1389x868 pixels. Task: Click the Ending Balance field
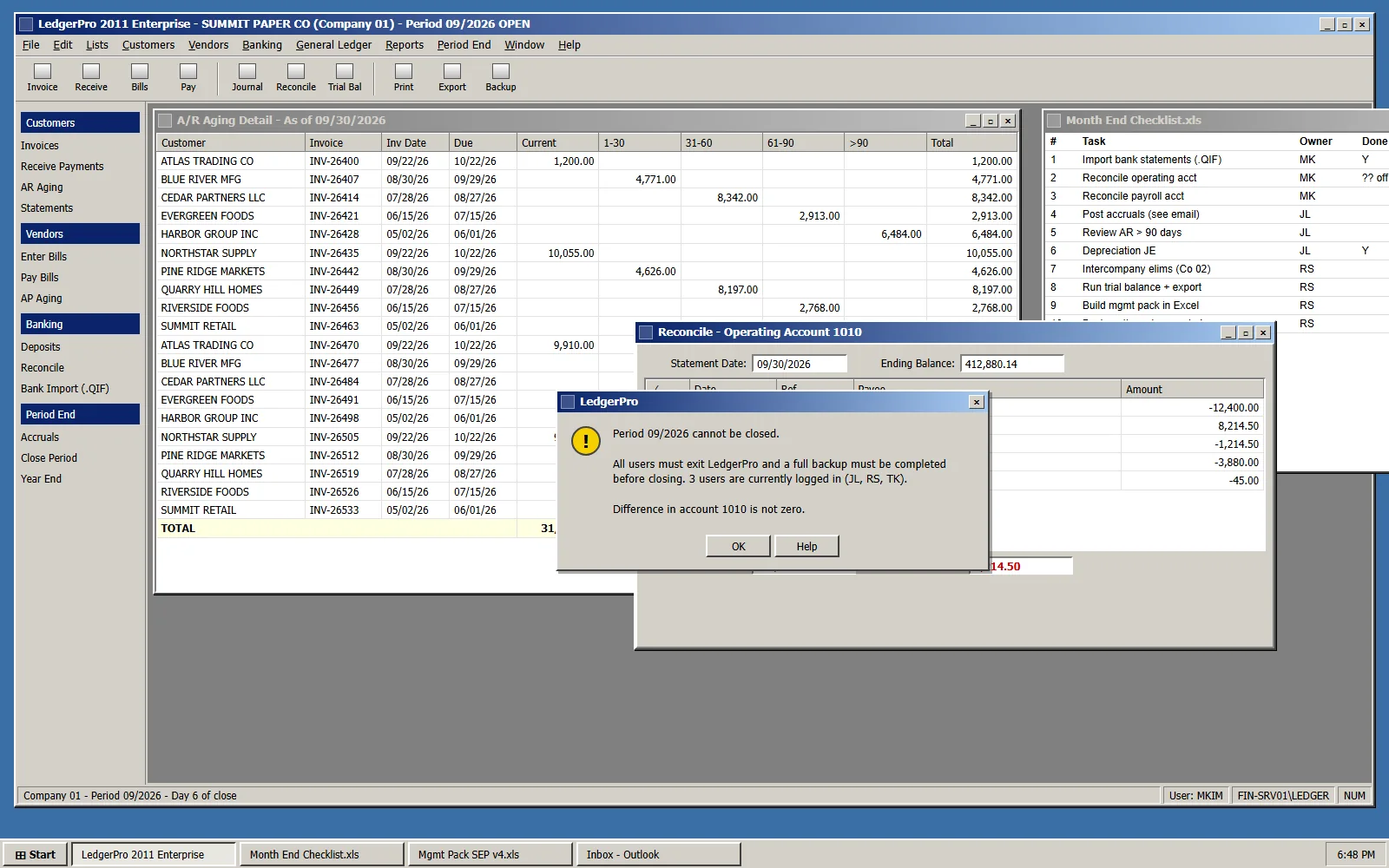(x=1012, y=364)
